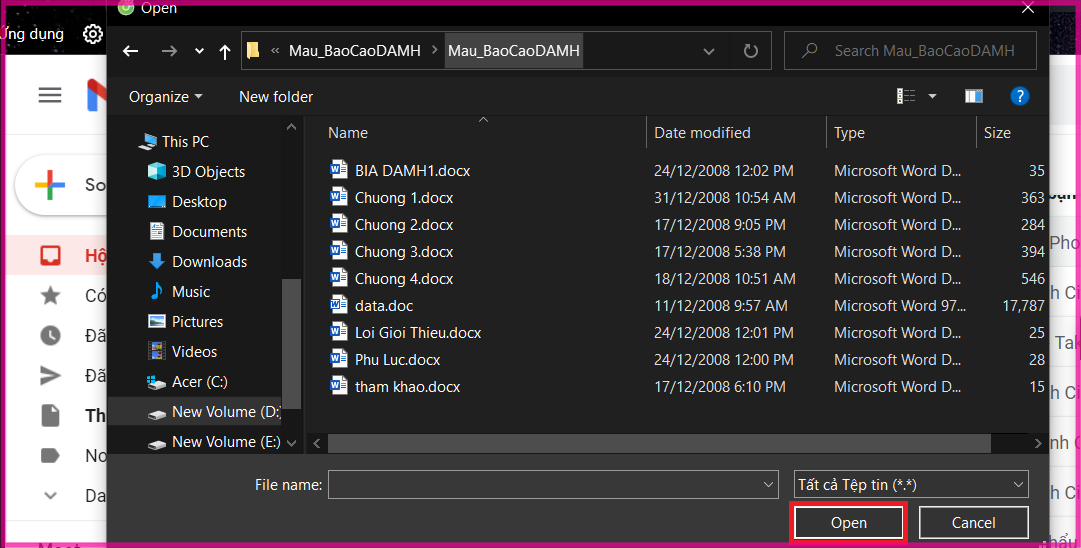1081x548 pixels.
Task: Select file Loi Gioi Thieu.docx
Action: coord(418,333)
